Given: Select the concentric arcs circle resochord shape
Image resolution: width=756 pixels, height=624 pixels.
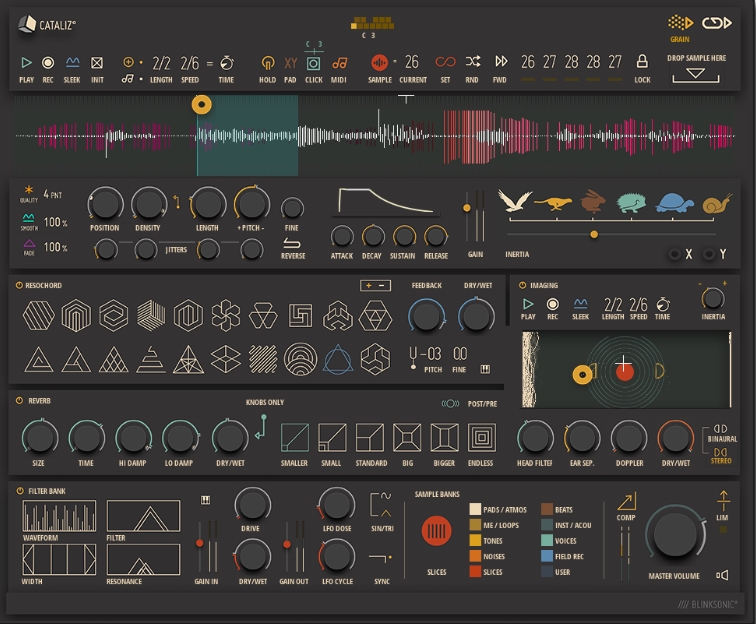Looking at the screenshot, I should pyautogui.click(x=300, y=359).
